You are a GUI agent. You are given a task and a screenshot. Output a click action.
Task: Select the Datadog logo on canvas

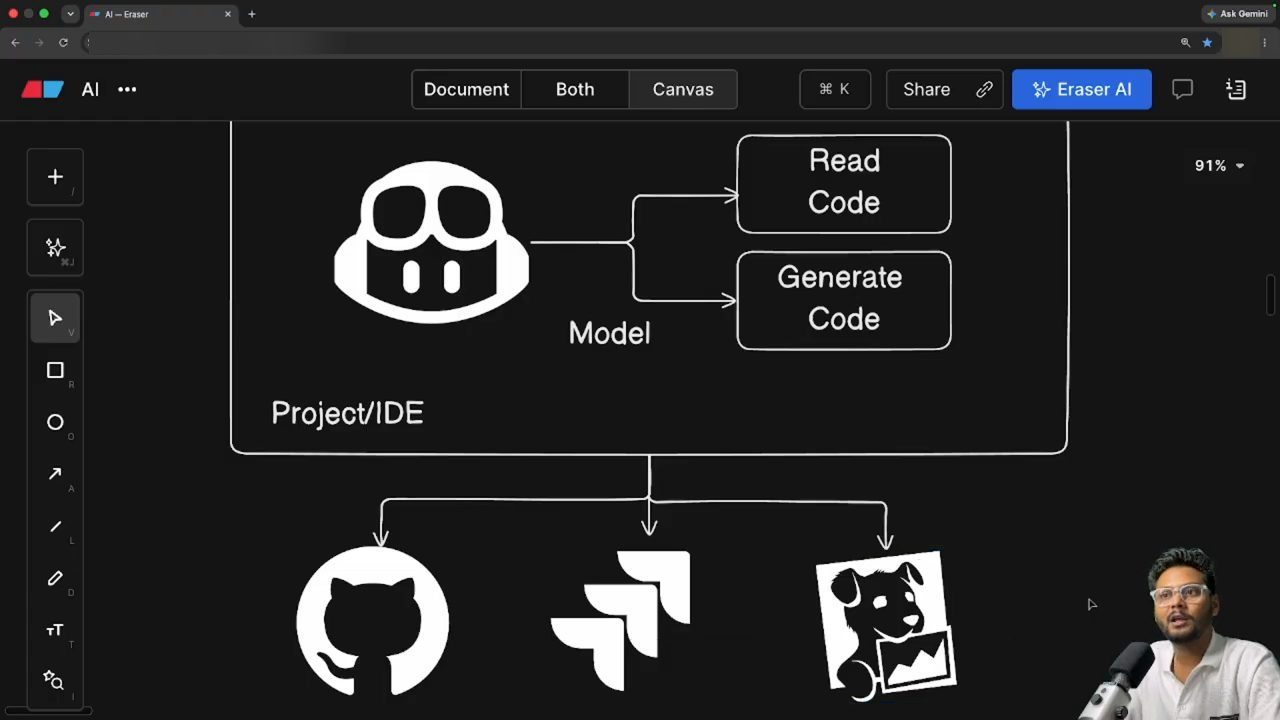click(x=886, y=624)
